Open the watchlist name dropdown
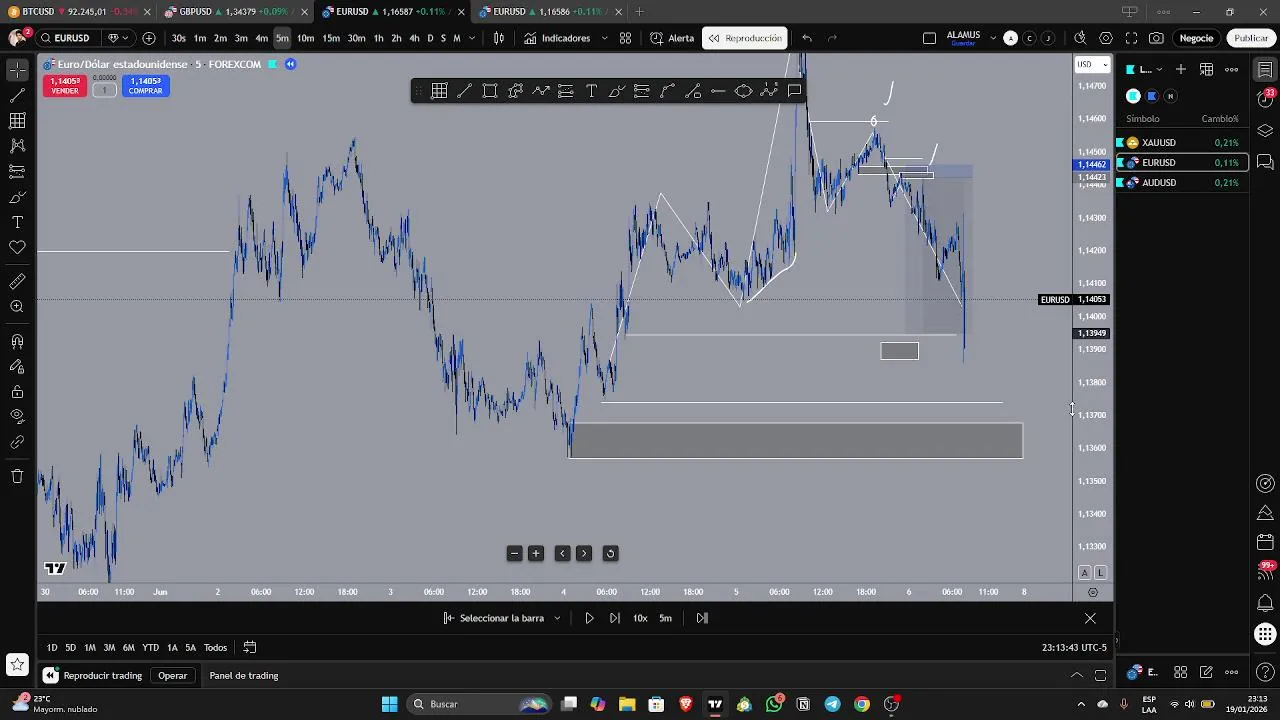The image size is (1280, 720). click(1146, 69)
